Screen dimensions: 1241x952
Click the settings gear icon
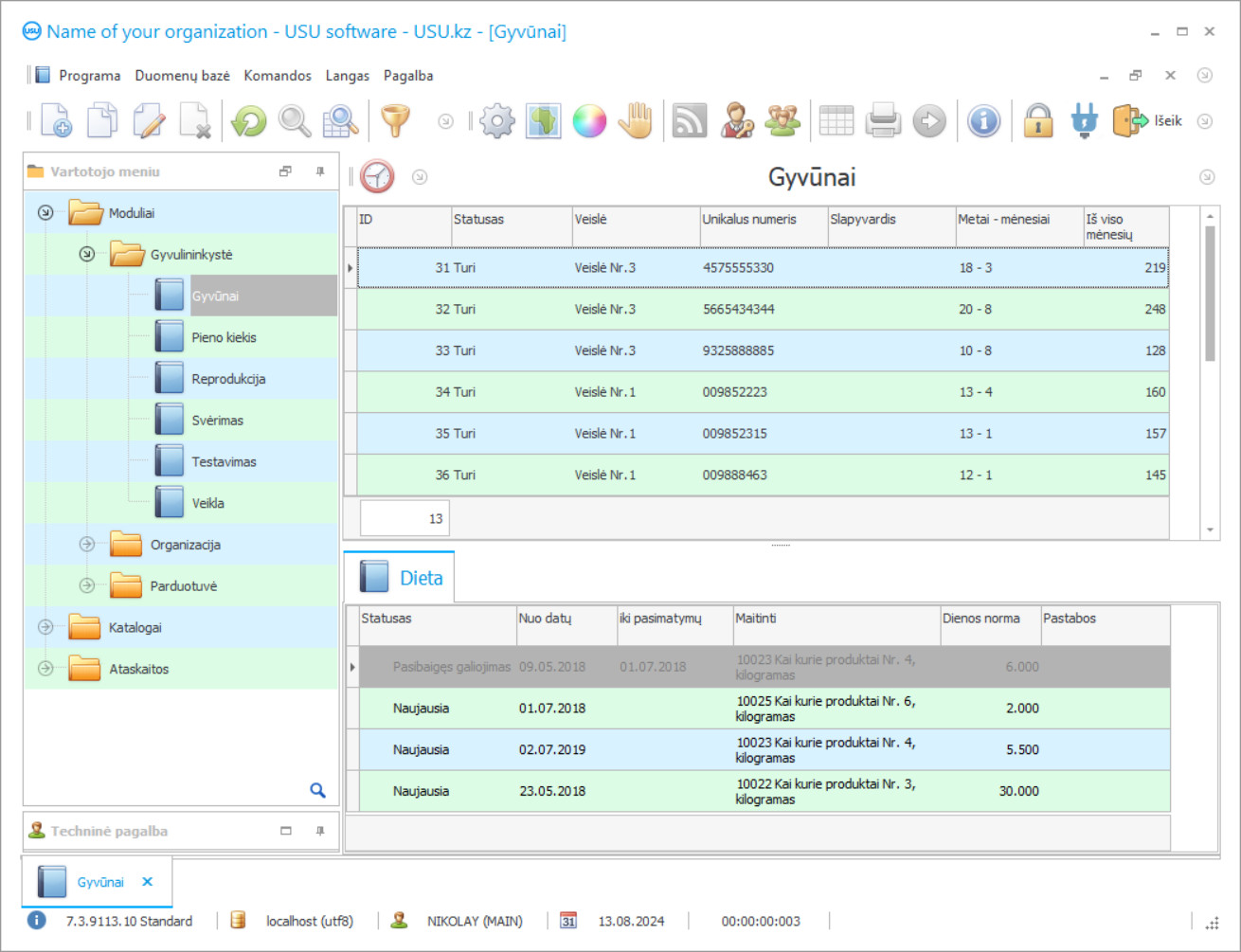(496, 121)
